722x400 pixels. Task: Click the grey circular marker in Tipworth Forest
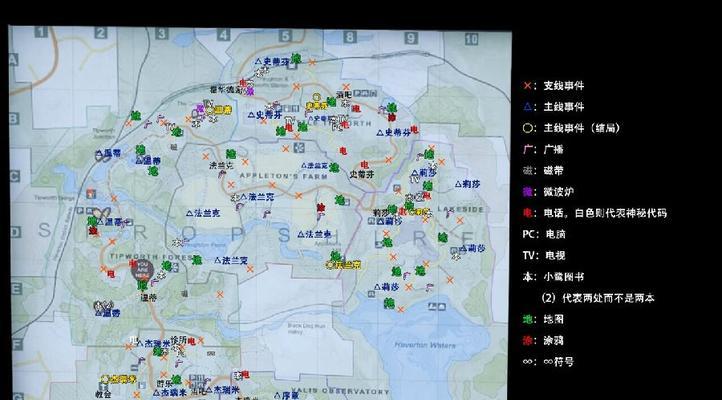143,271
